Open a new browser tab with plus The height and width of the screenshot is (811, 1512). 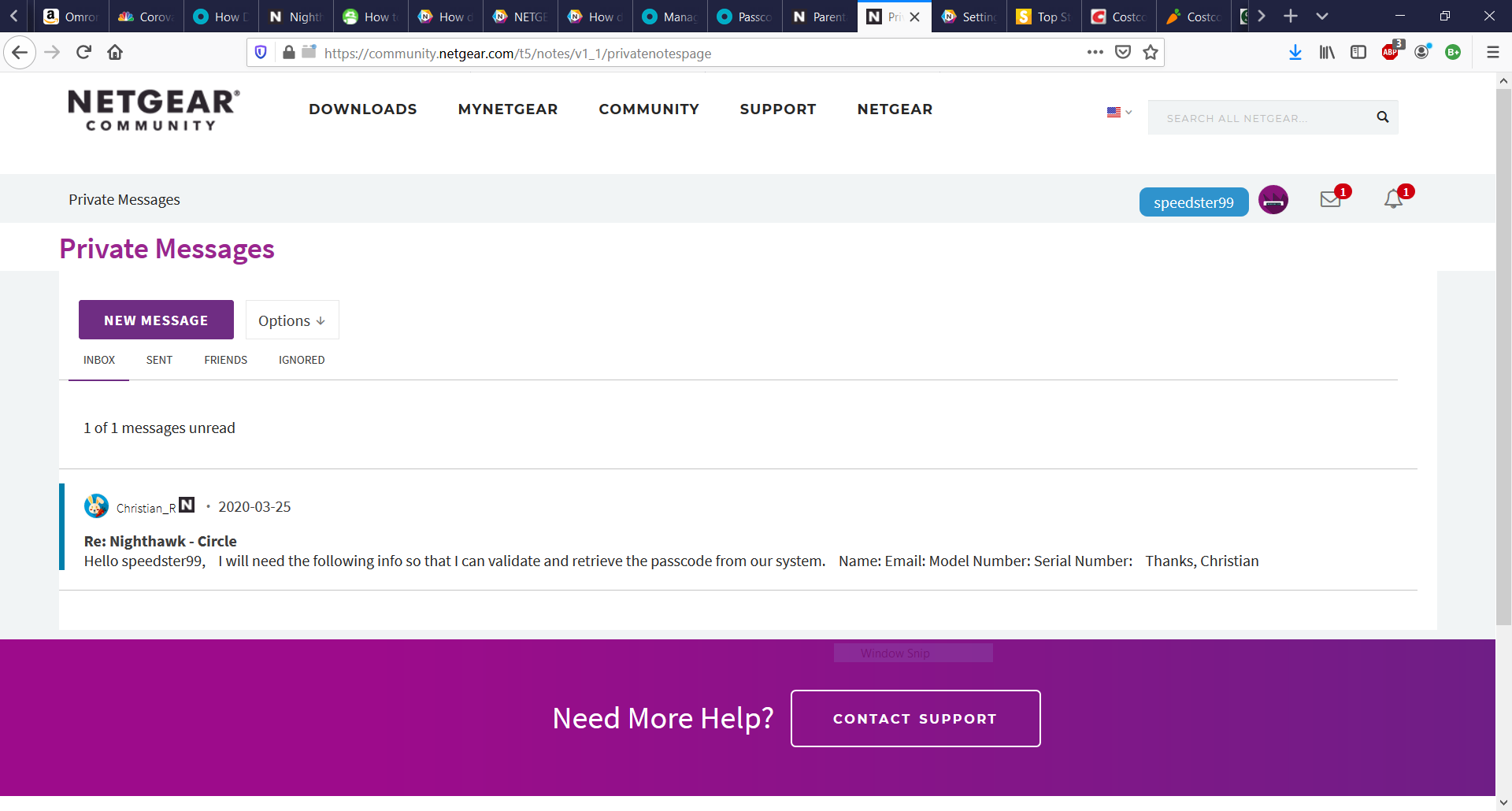click(1291, 16)
